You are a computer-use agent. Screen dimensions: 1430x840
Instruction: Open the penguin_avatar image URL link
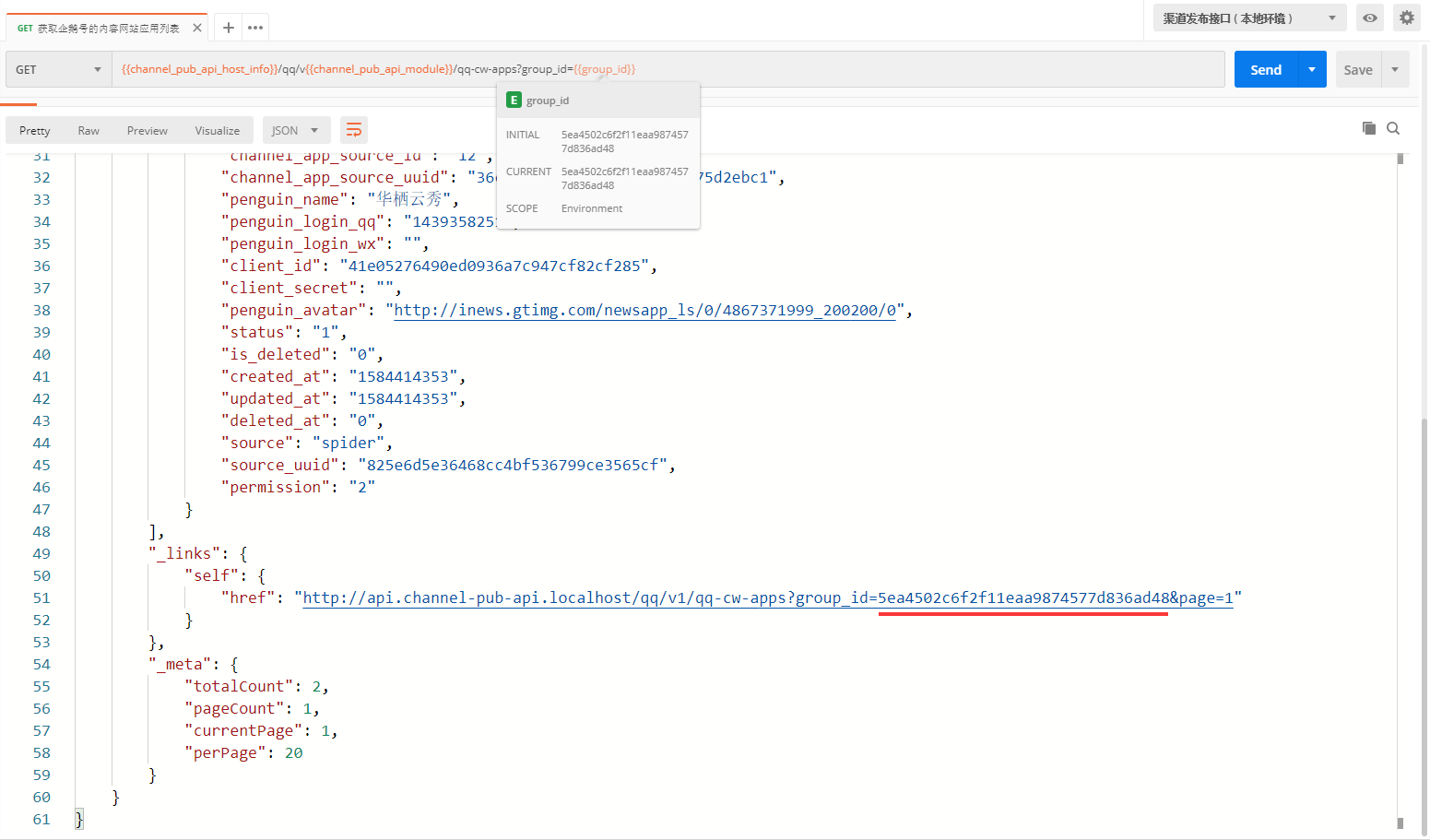pos(644,310)
